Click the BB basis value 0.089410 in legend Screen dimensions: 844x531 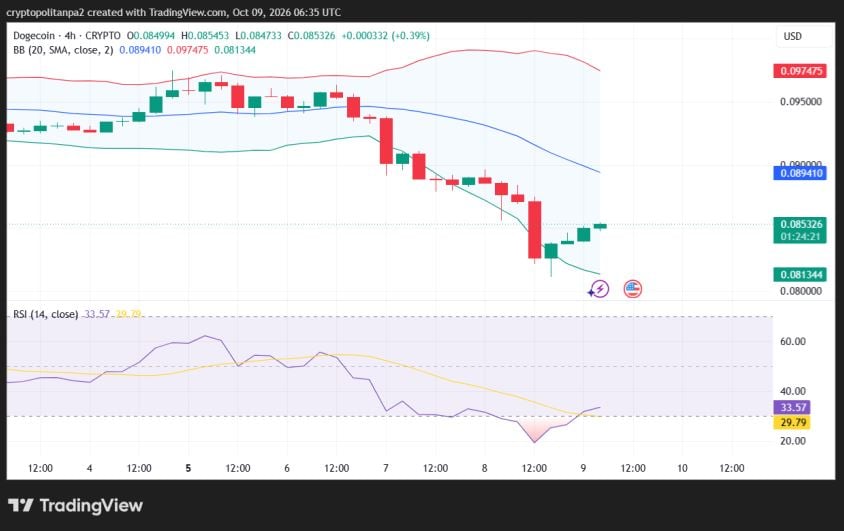(x=140, y=50)
